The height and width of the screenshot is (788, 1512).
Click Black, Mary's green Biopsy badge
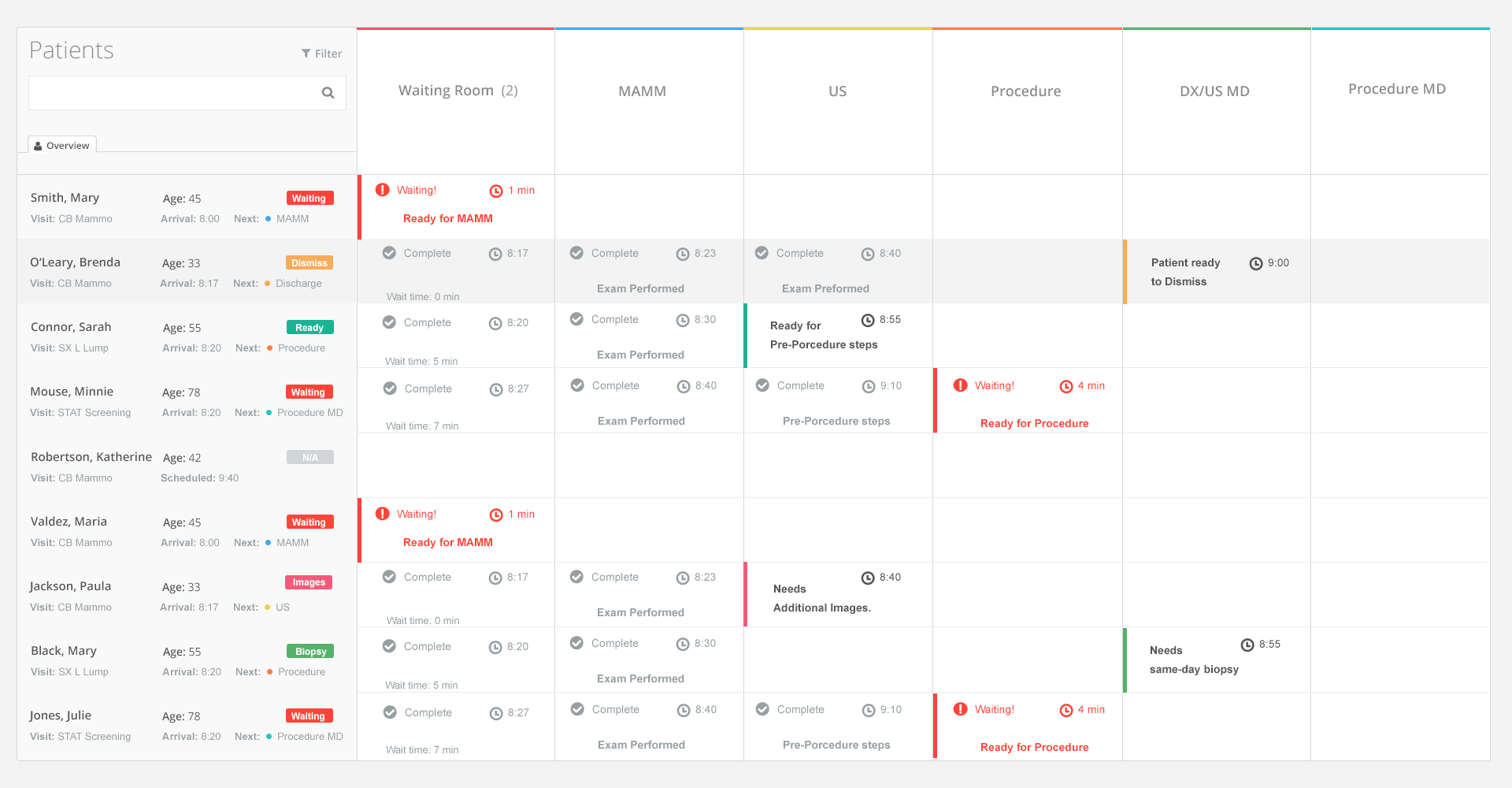pyautogui.click(x=310, y=652)
